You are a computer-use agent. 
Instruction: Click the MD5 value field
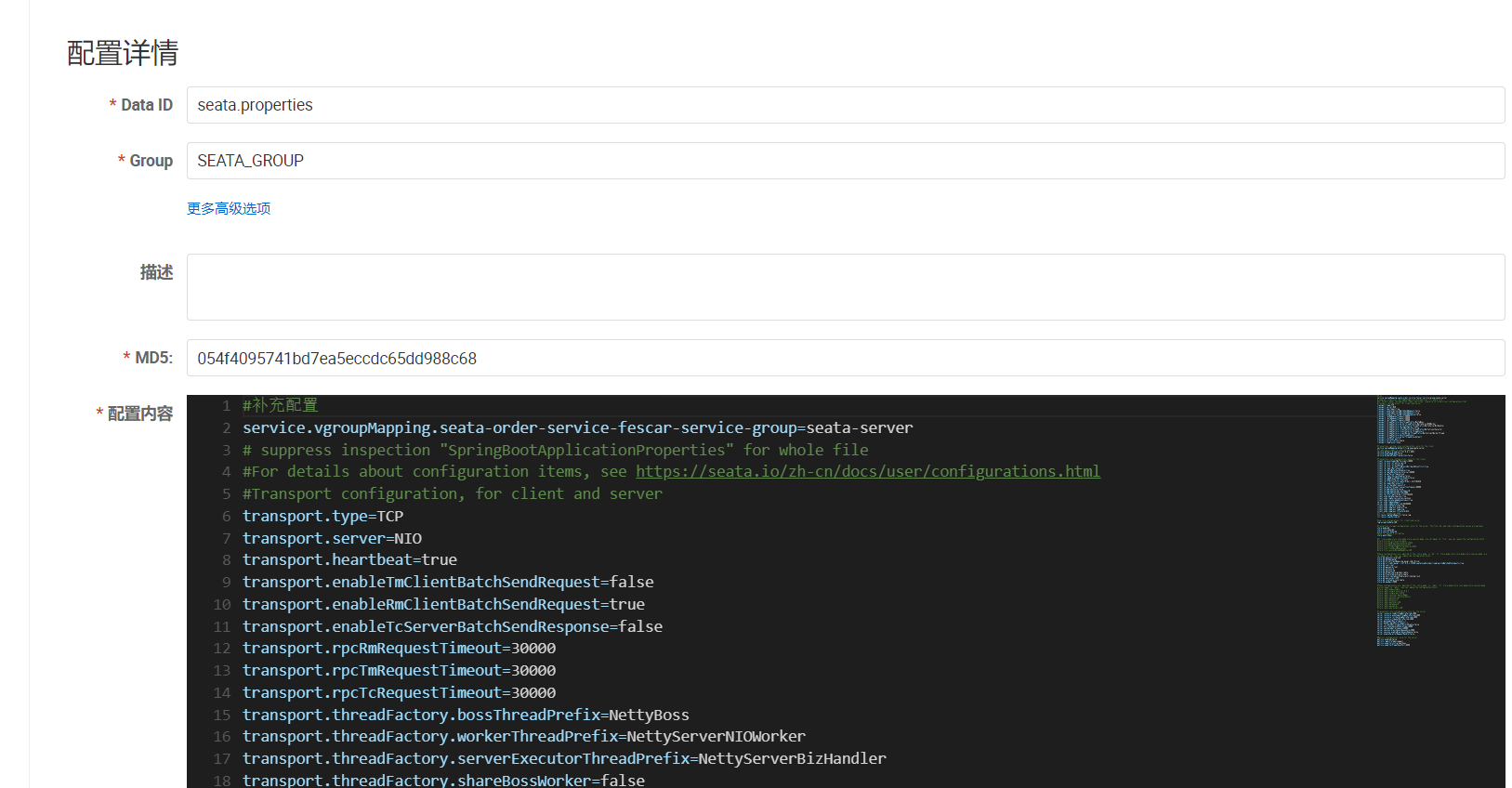coord(846,358)
